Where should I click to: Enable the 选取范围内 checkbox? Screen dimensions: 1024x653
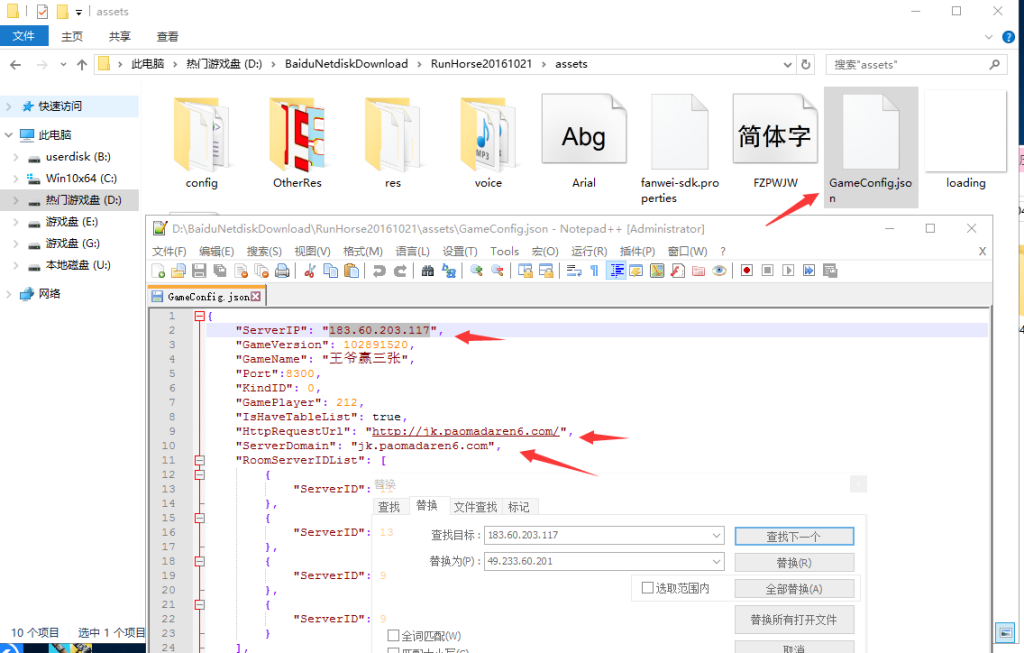tap(647, 588)
